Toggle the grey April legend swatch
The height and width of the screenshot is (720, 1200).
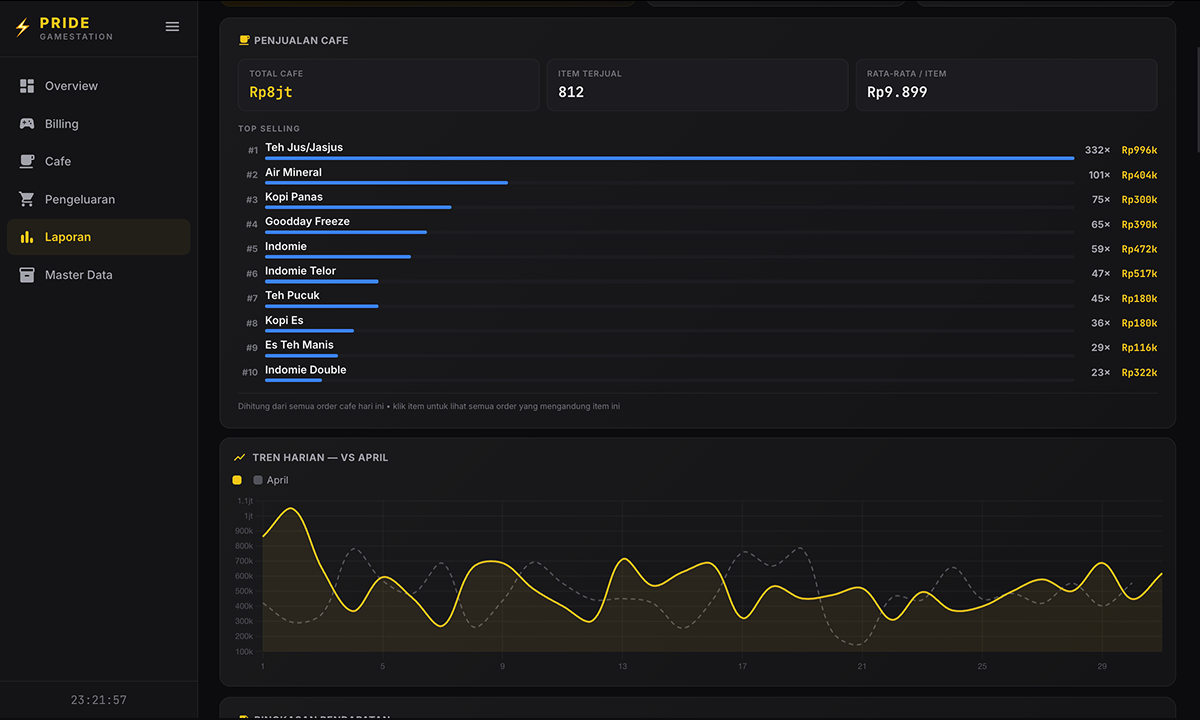[258, 480]
